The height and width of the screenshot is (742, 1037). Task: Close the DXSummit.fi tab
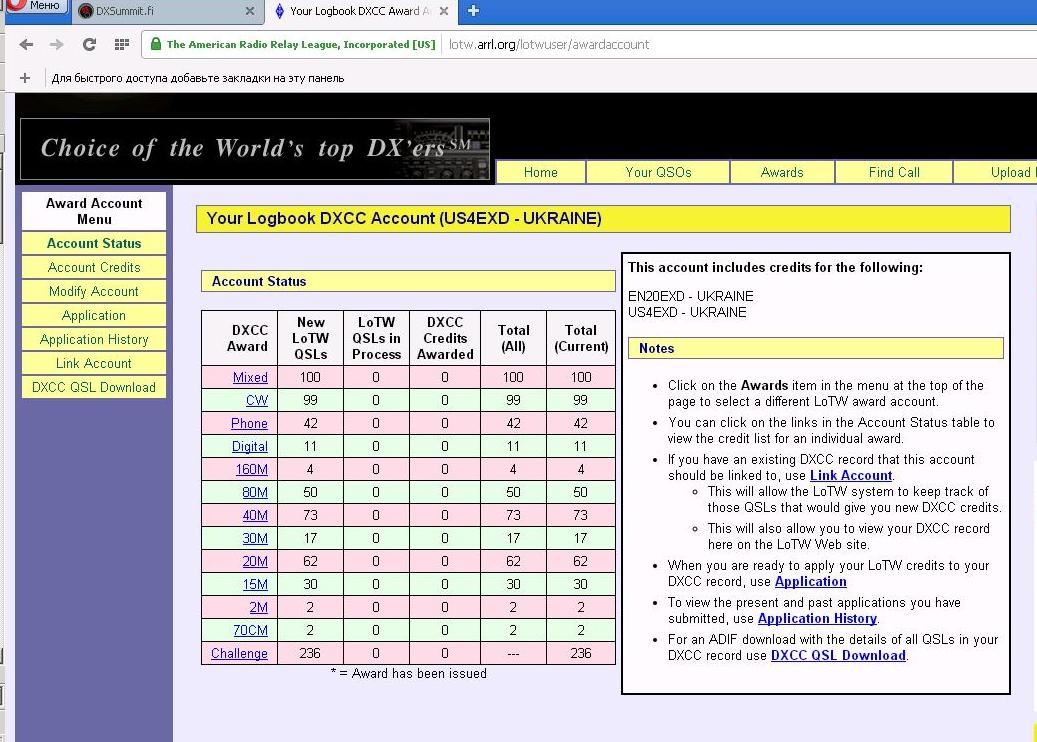(x=250, y=11)
